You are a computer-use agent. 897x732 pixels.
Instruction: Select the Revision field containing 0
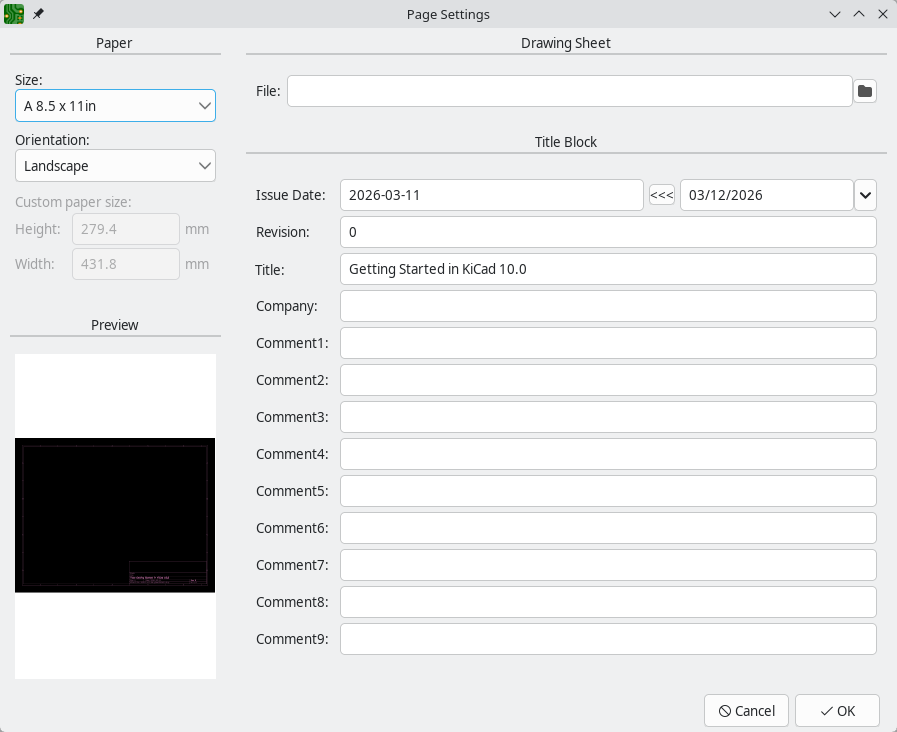608,232
